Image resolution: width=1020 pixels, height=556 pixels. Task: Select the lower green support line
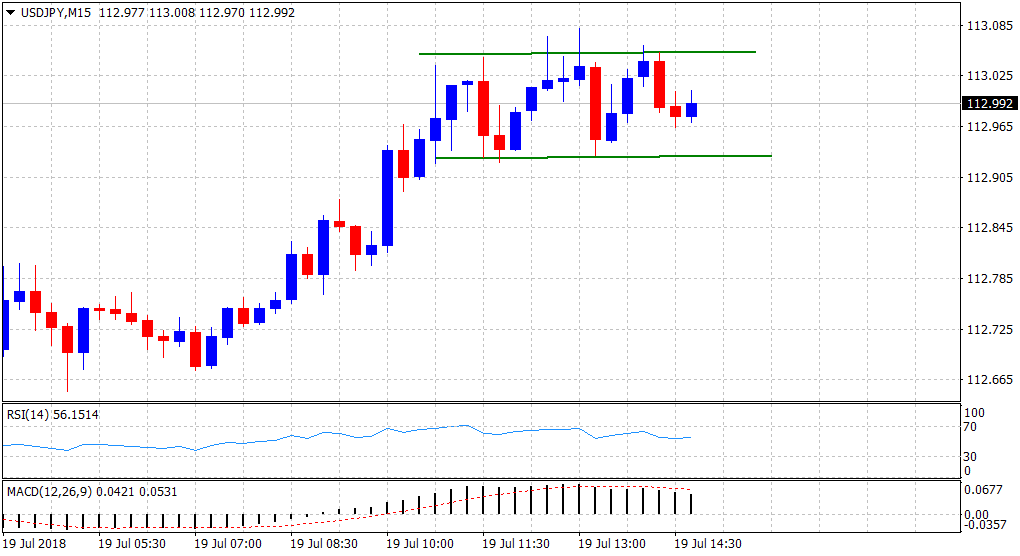pos(603,157)
